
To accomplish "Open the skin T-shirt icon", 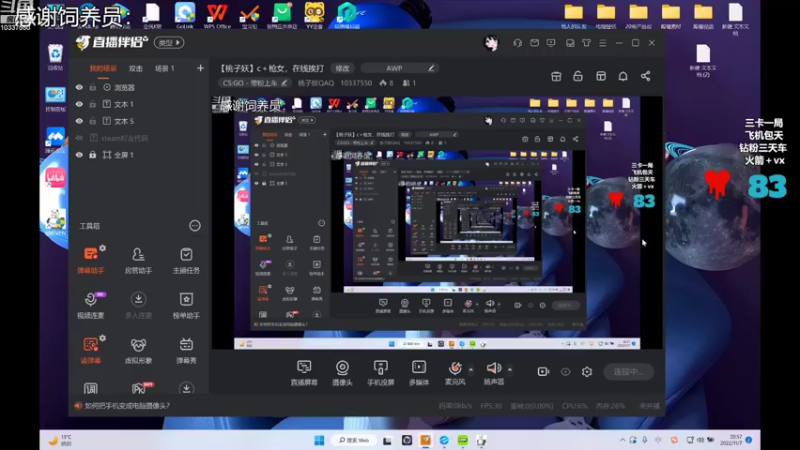I will 586,43.
